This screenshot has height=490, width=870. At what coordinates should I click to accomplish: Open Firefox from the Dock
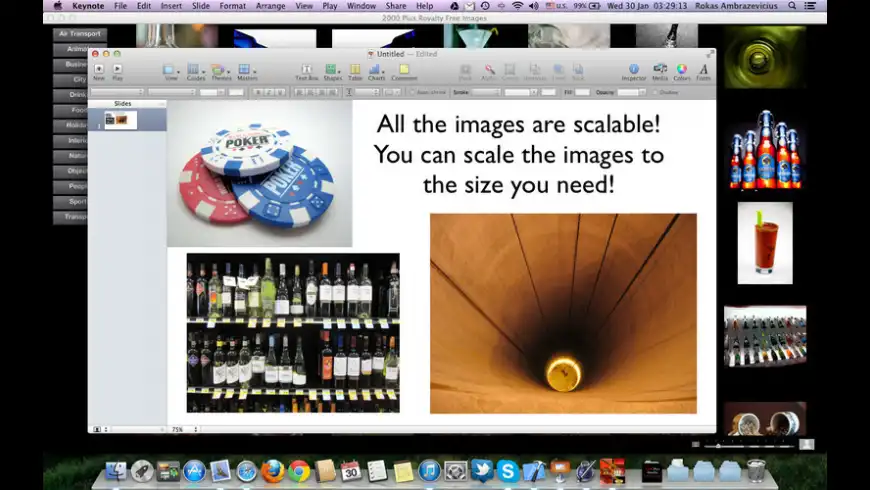pos(272,471)
